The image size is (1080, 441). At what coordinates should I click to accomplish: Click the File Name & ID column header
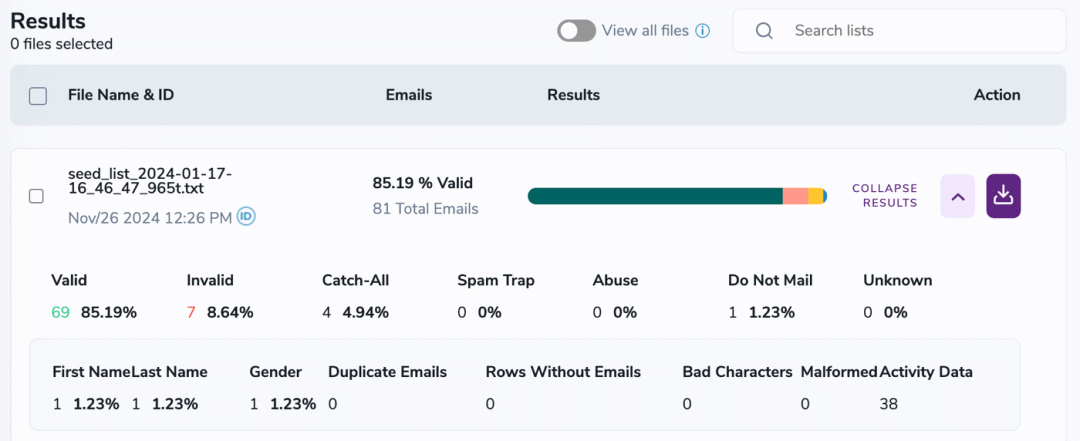pos(121,95)
